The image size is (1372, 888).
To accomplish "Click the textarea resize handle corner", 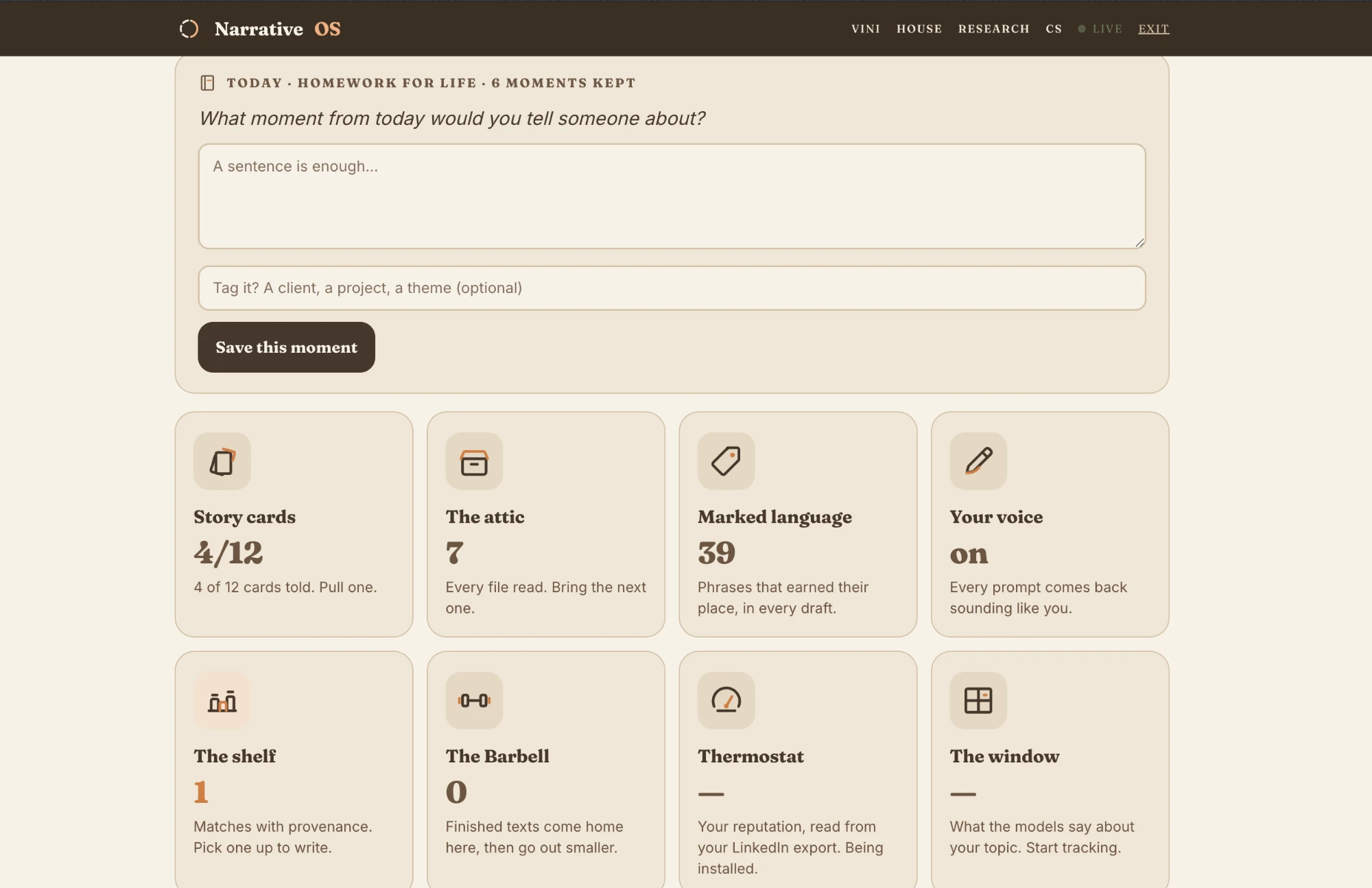I will (1139, 242).
